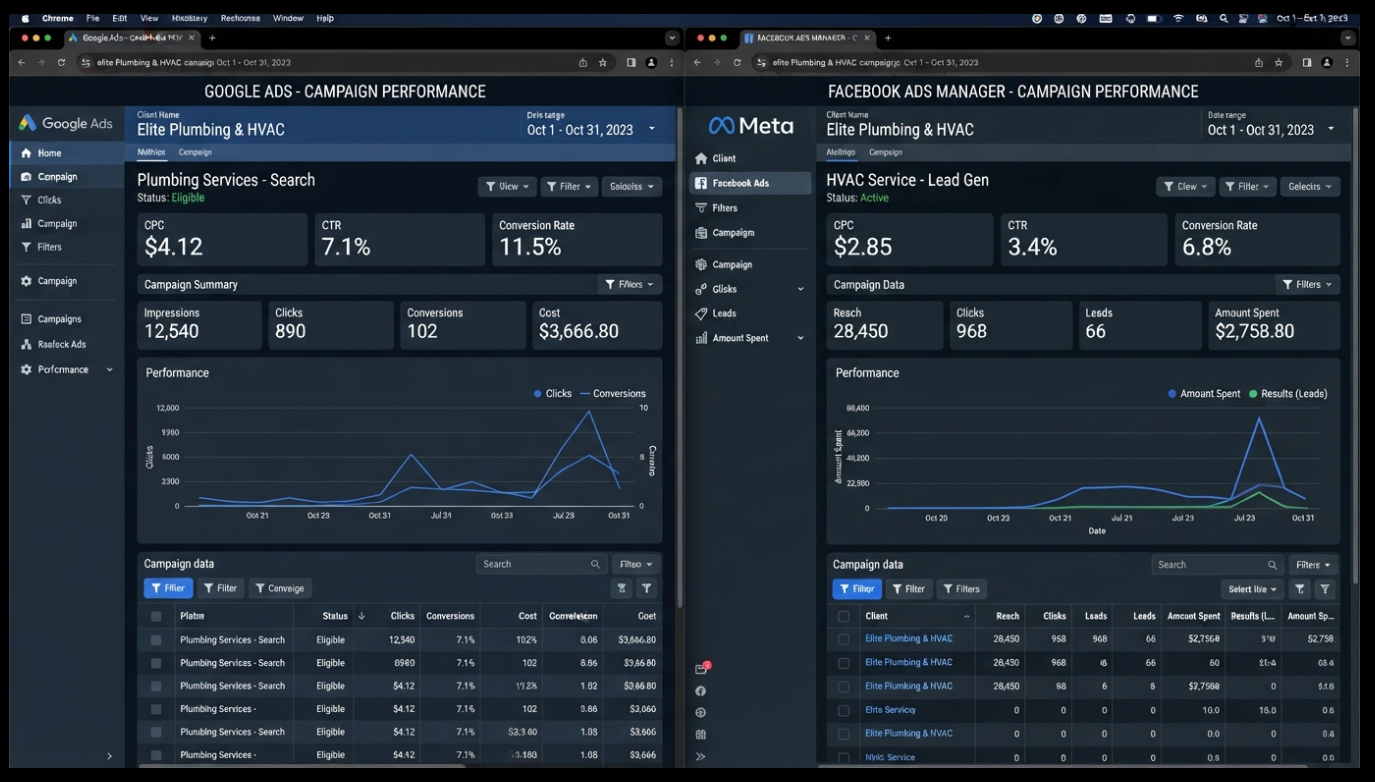This screenshot has width=1375, height=782.
Task: Click blue Filter button in Meta campaign data
Action: tap(857, 589)
